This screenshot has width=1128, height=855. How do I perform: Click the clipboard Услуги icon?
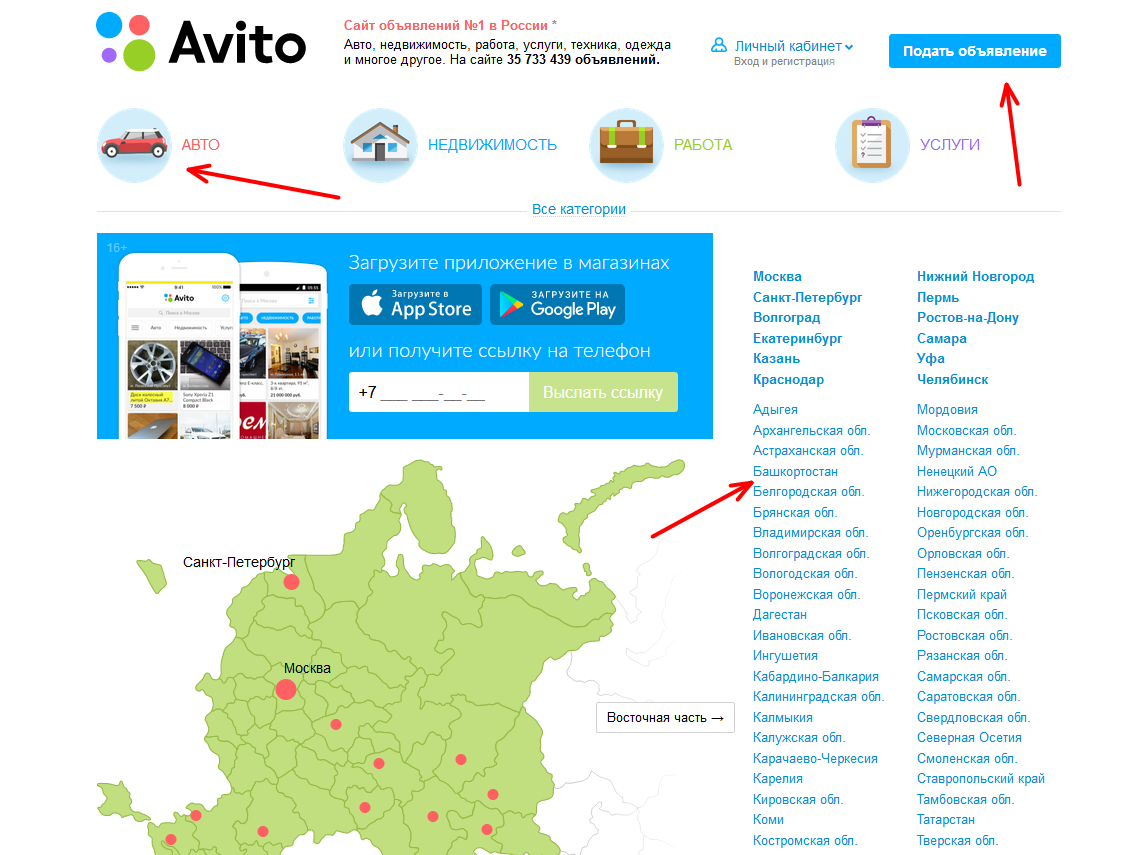point(871,146)
